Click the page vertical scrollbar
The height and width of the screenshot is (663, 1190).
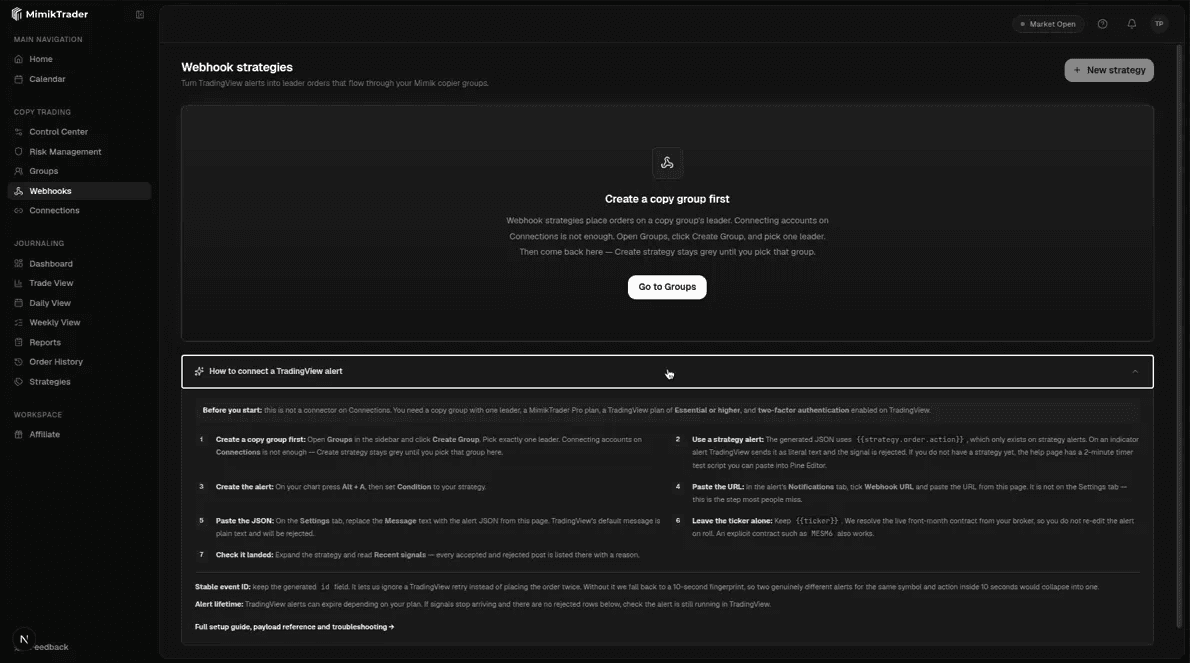[x=1179, y=334]
